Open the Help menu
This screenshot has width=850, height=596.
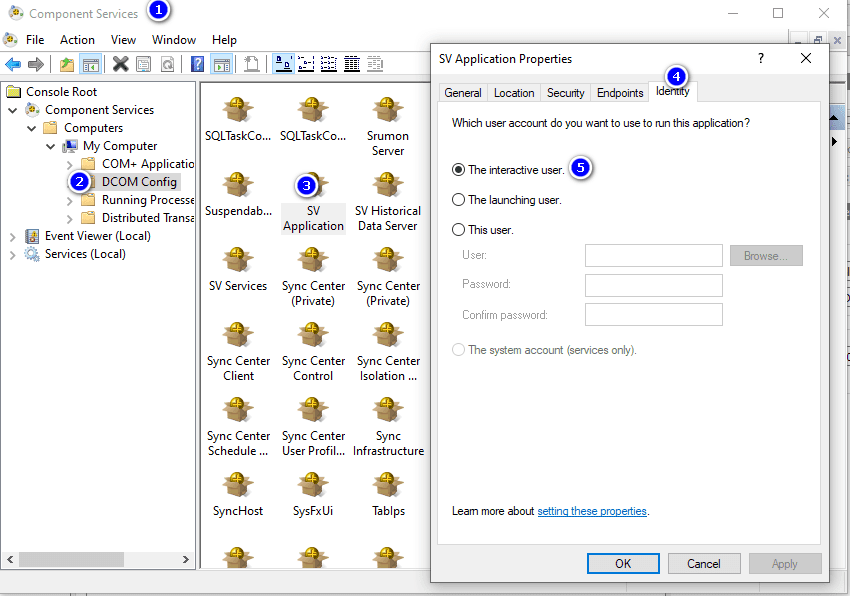pyautogui.click(x=224, y=40)
